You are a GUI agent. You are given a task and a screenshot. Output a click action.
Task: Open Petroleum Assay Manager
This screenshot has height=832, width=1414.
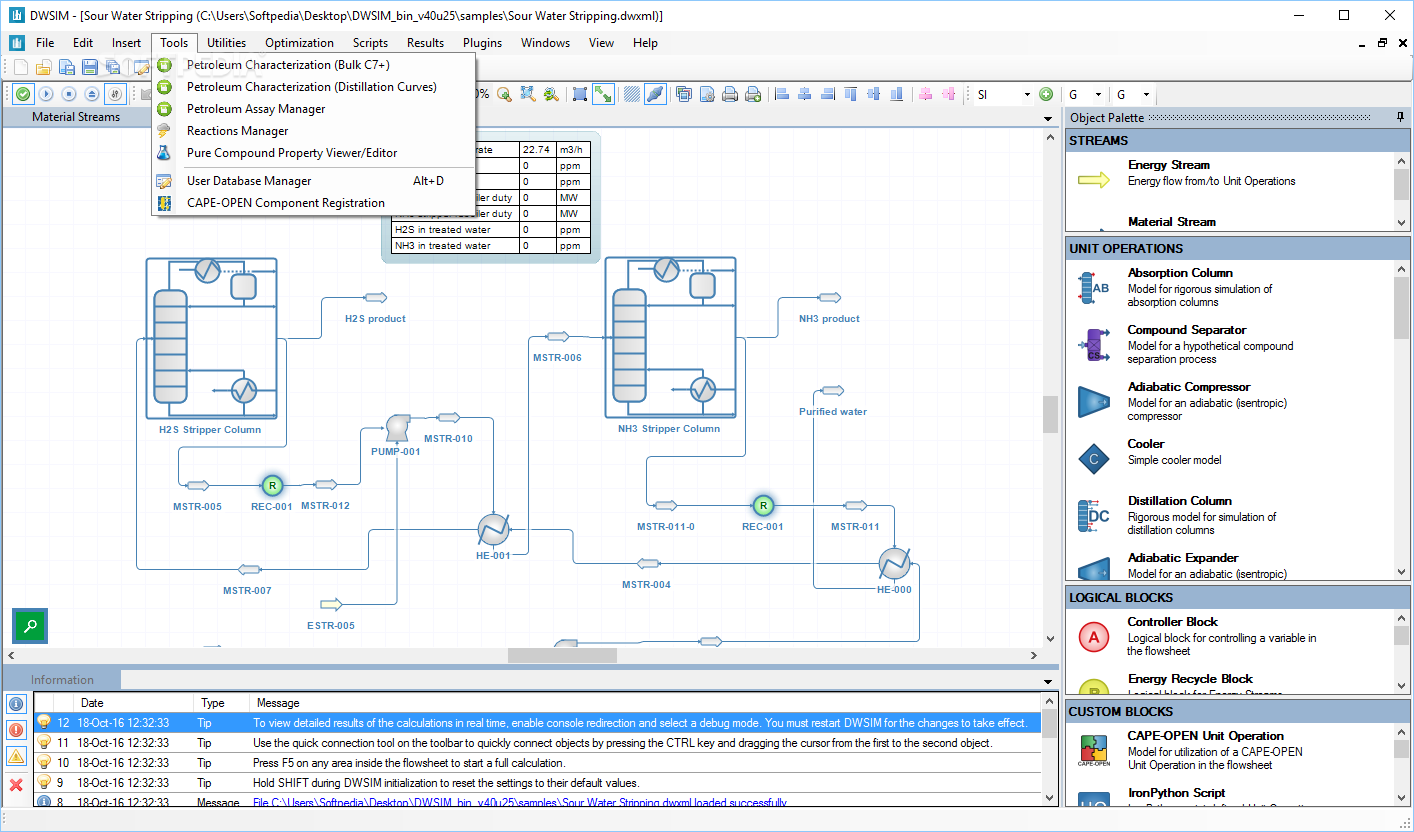click(313, 109)
